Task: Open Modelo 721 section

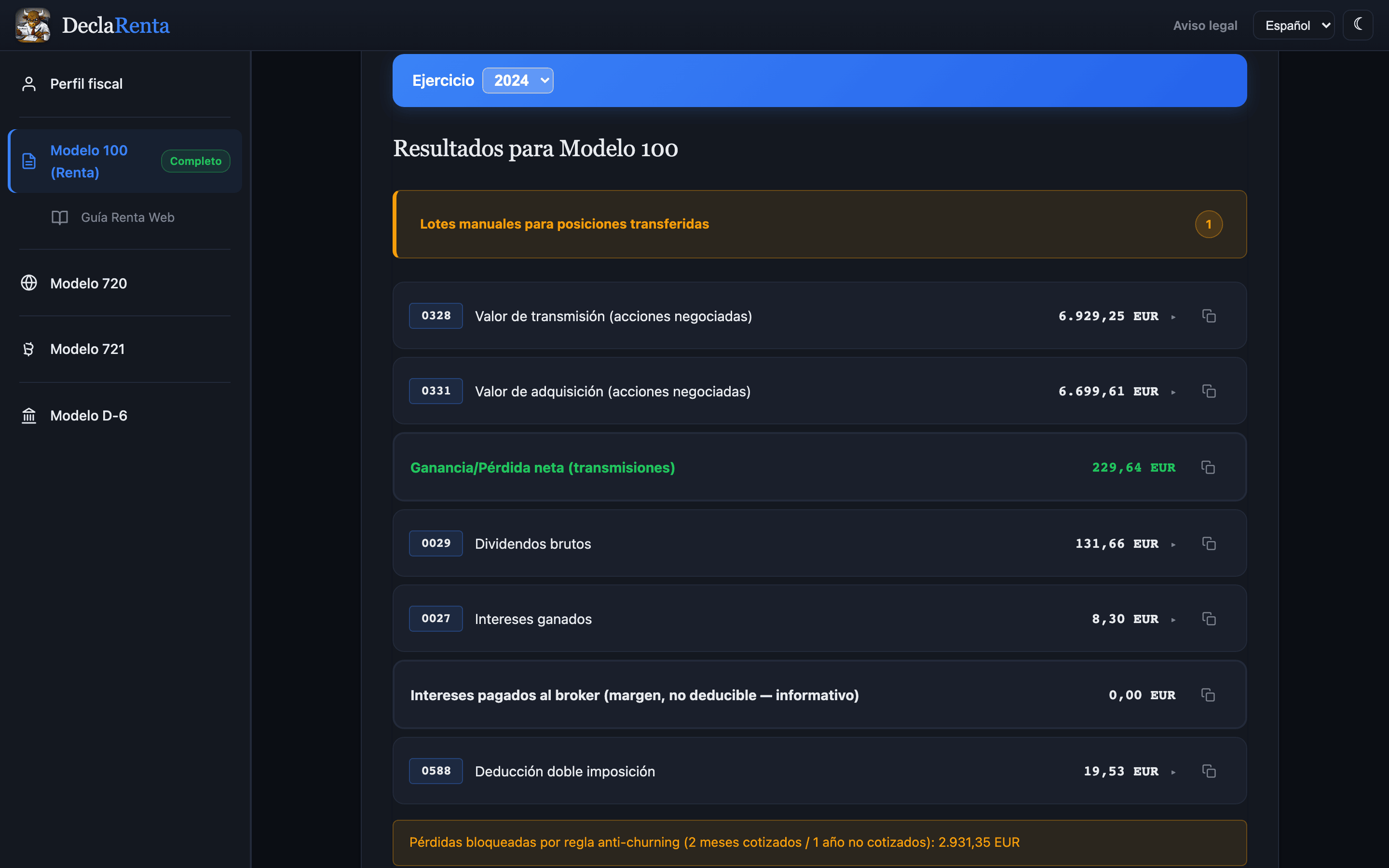Action: tap(125, 349)
